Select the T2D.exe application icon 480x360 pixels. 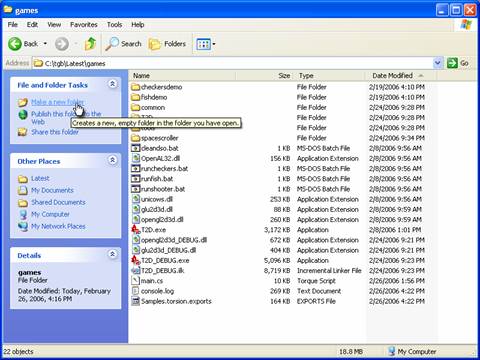coord(135,230)
